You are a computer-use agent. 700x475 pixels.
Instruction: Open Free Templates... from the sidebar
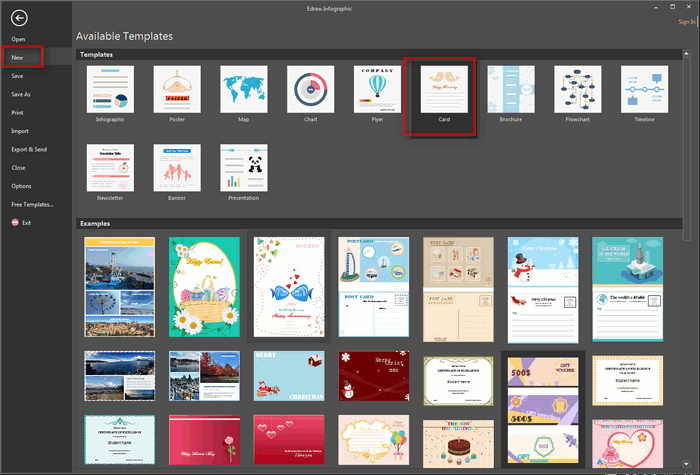coord(31,204)
